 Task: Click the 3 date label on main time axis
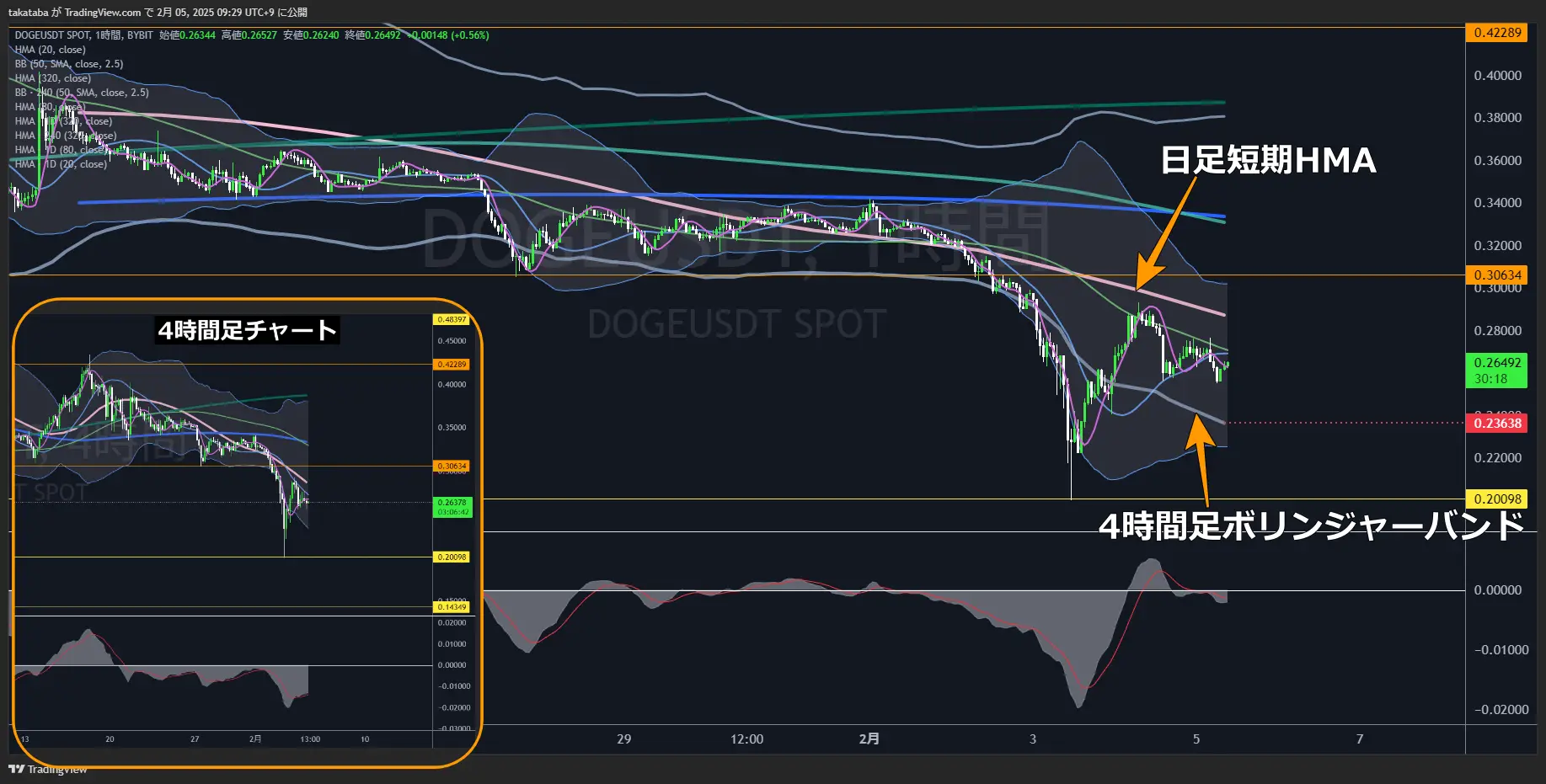point(1033,739)
